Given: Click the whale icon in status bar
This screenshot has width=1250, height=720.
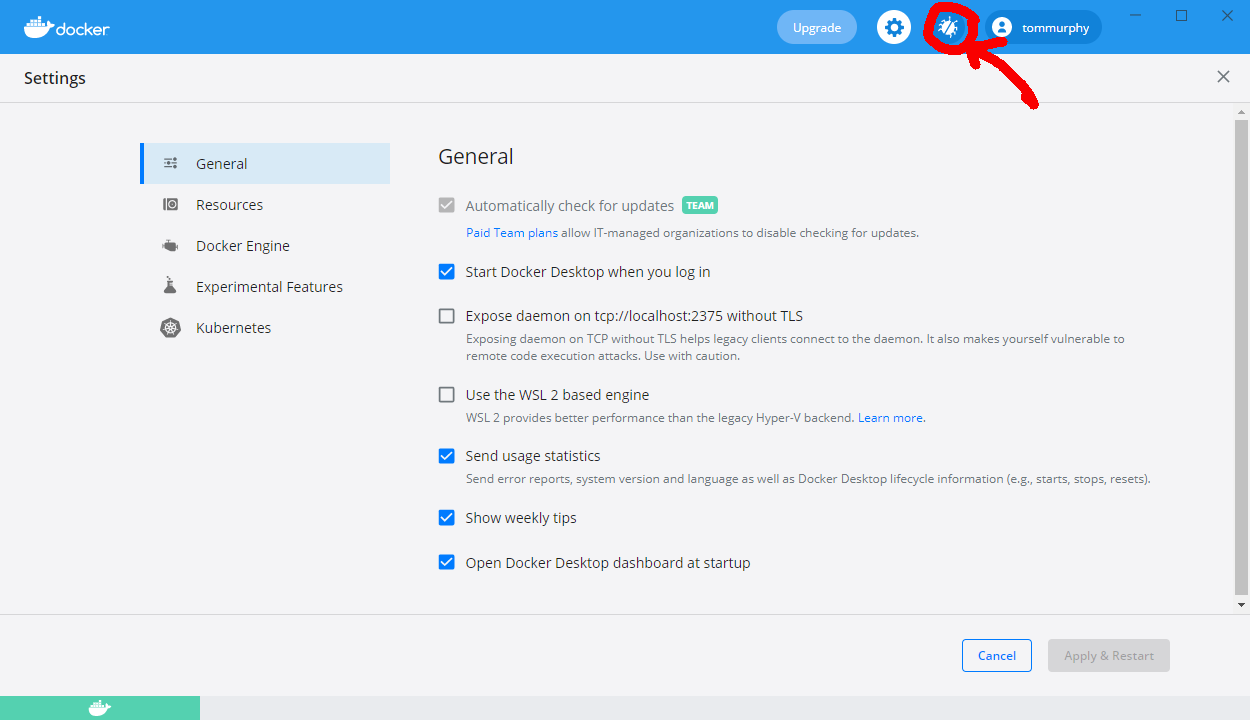Looking at the screenshot, I should click(99, 708).
